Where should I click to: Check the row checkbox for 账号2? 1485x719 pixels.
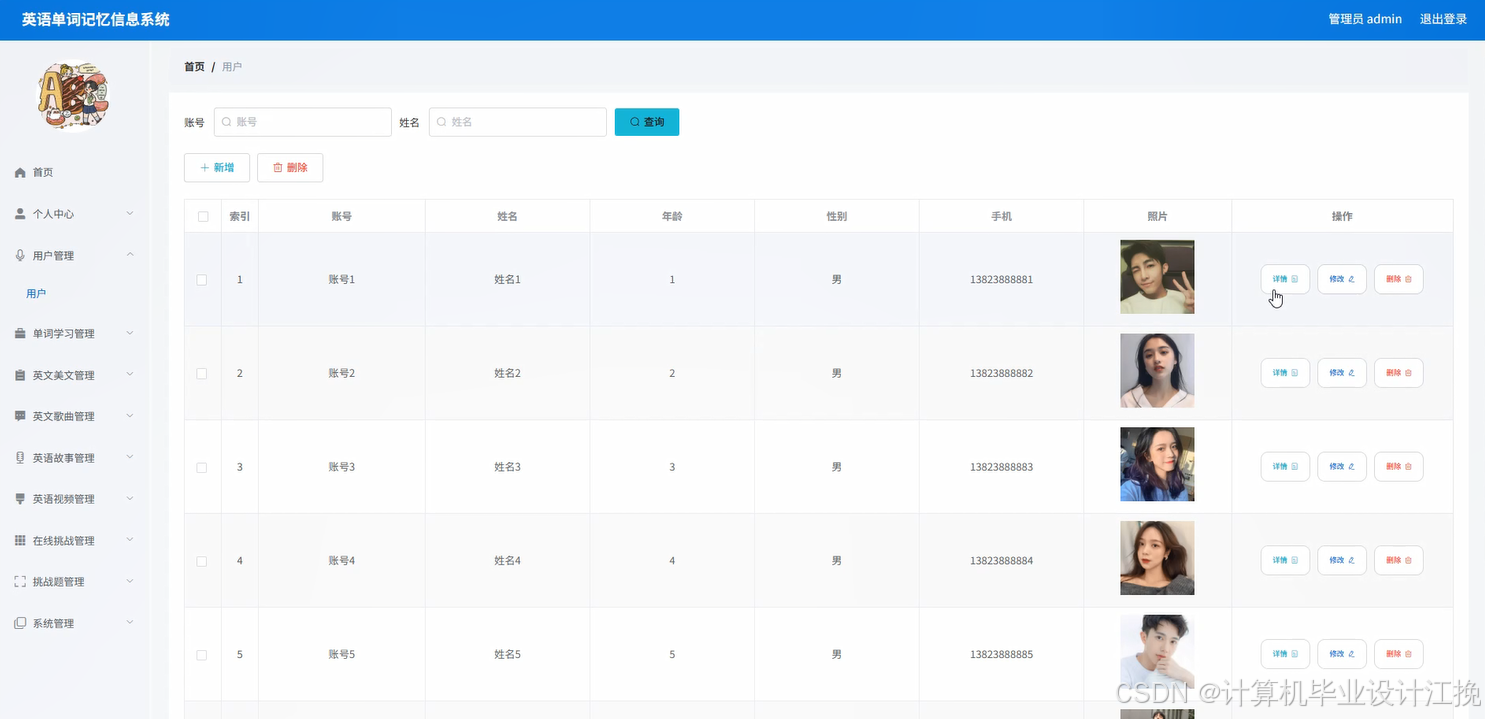point(202,373)
